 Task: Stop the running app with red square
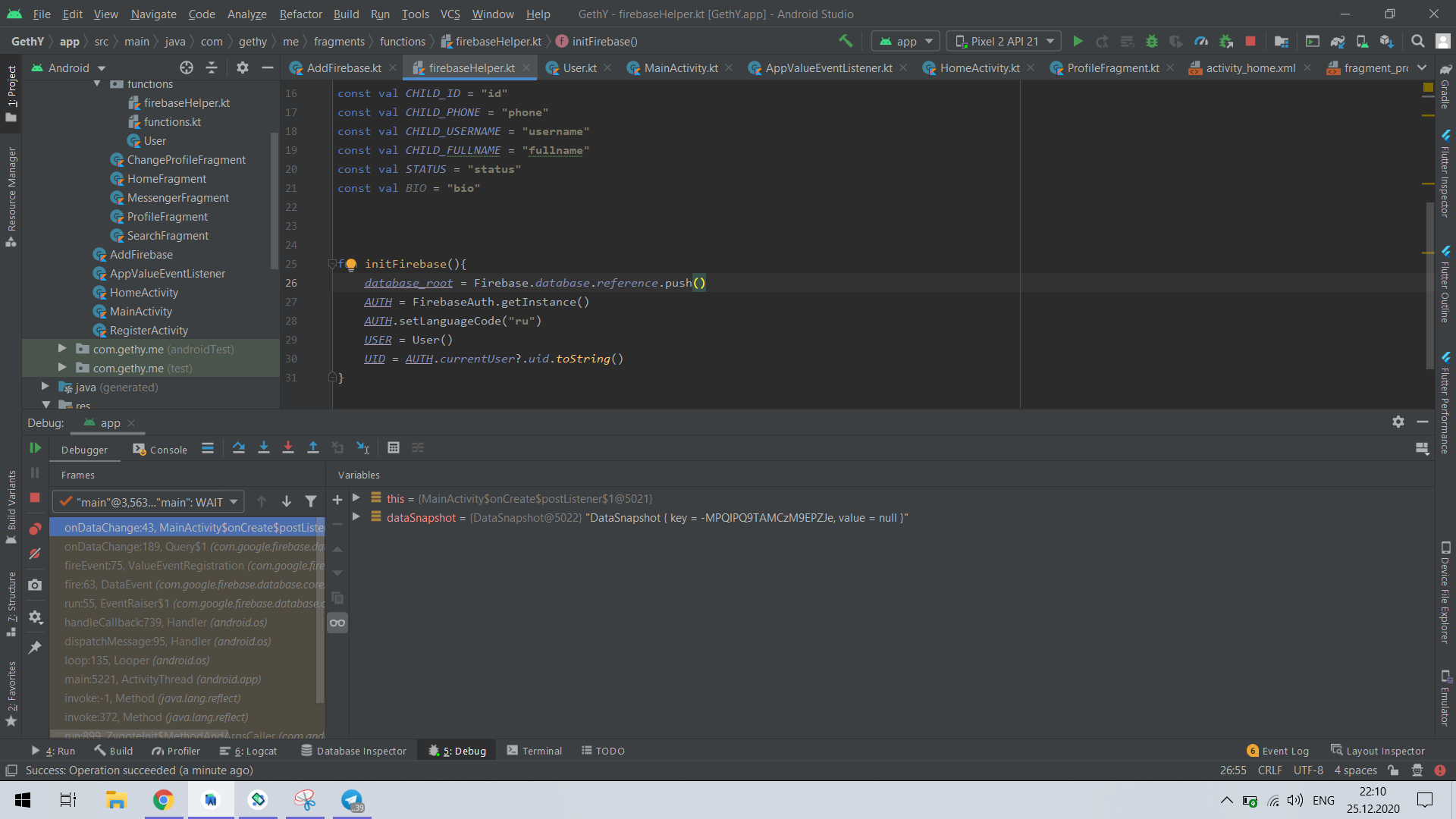1250,41
